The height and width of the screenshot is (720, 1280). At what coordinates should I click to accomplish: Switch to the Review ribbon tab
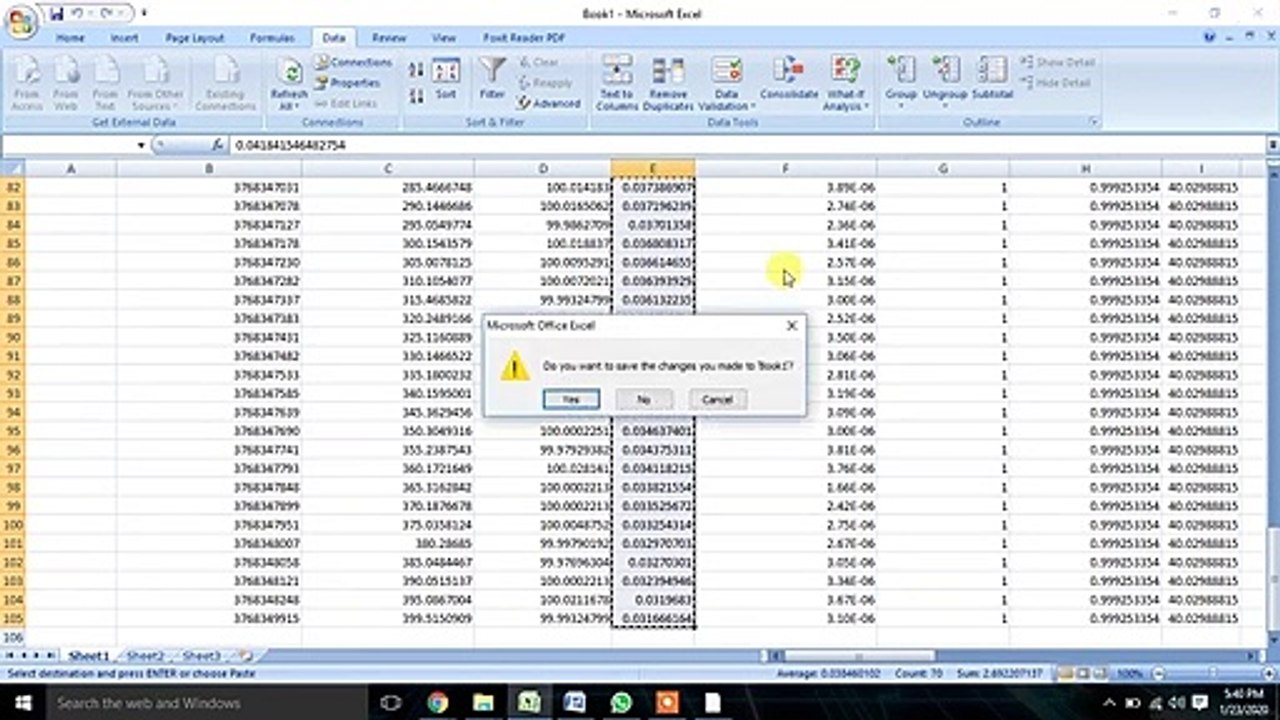[x=389, y=38]
